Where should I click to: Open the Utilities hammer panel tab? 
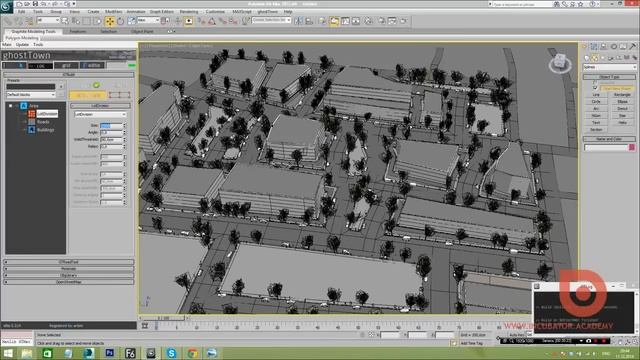point(633,47)
